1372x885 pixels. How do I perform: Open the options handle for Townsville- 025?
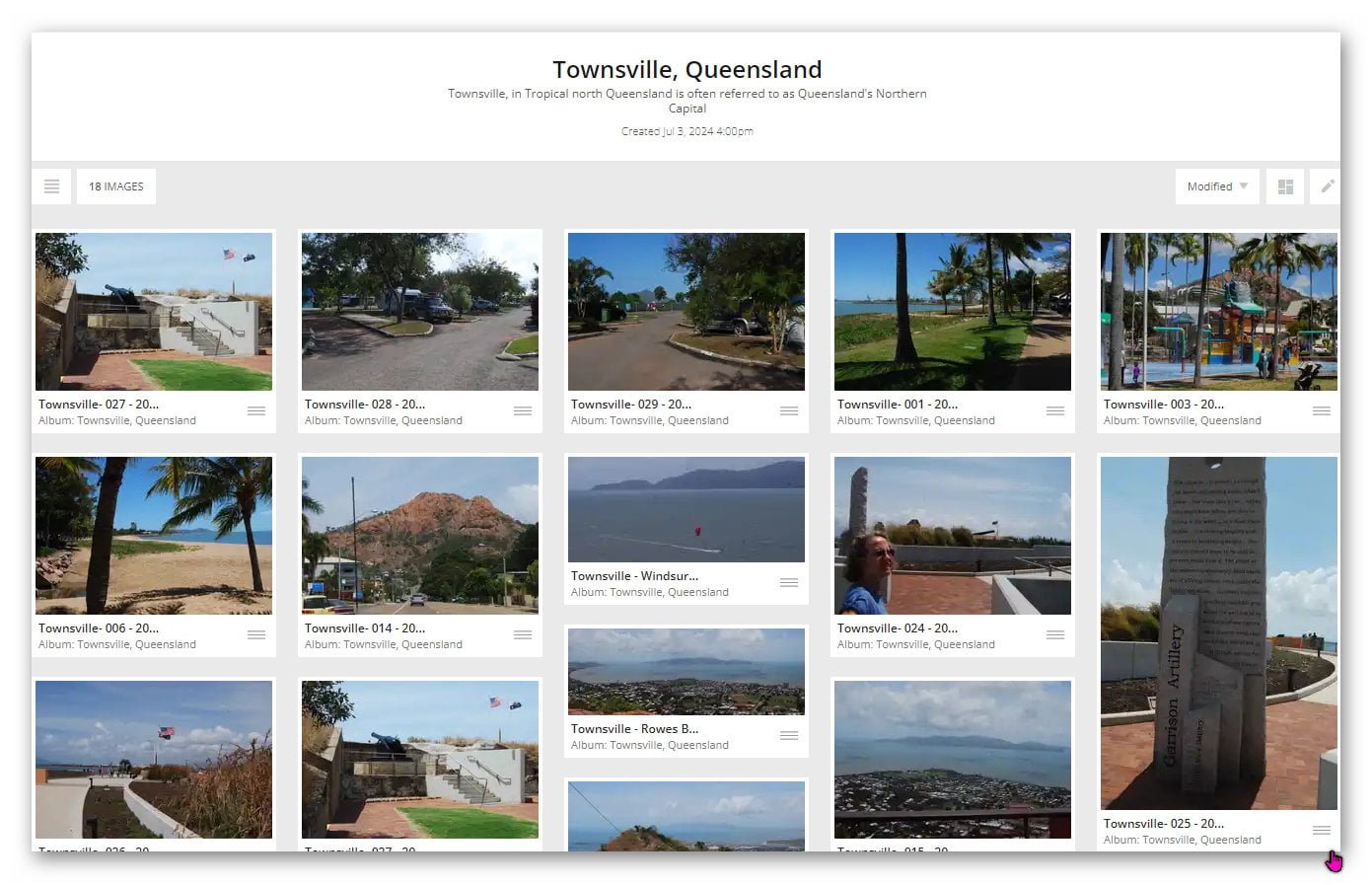(1322, 831)
